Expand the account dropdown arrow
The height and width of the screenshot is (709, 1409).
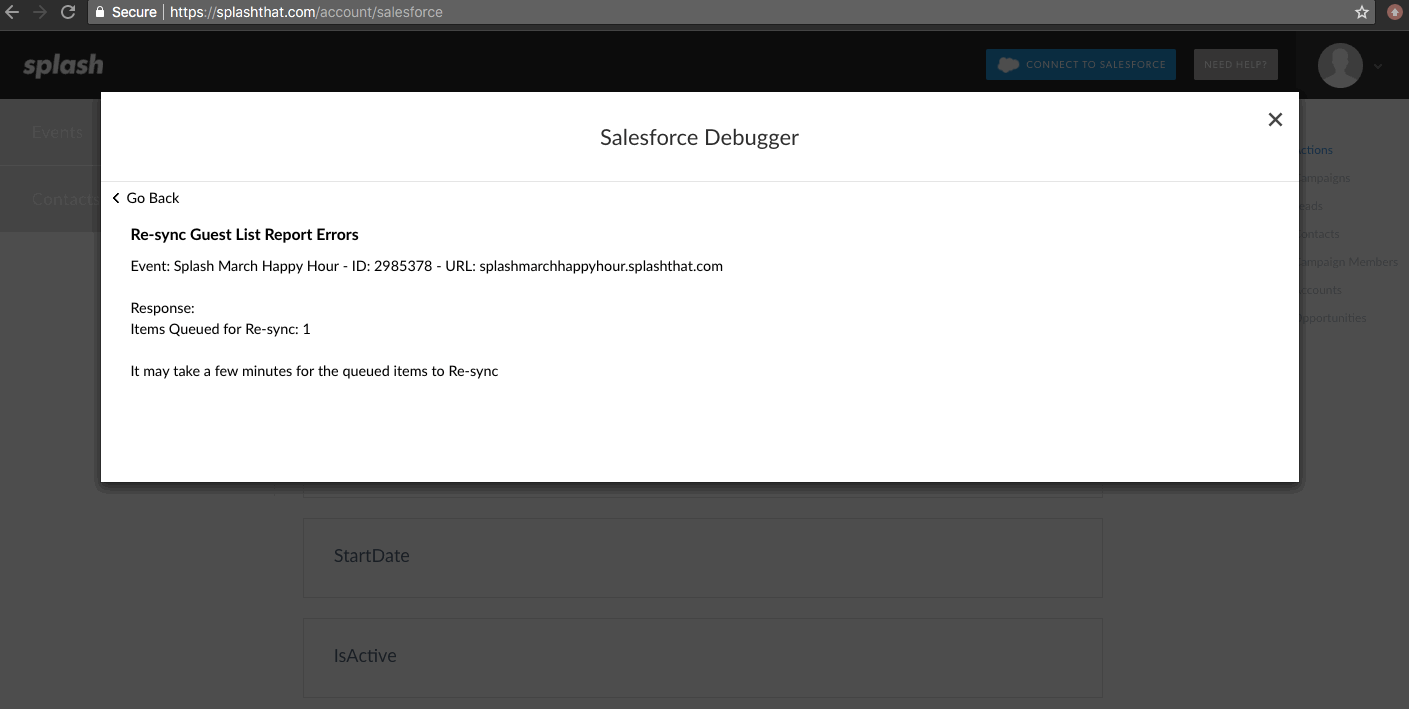click(x=1378, y=66)
